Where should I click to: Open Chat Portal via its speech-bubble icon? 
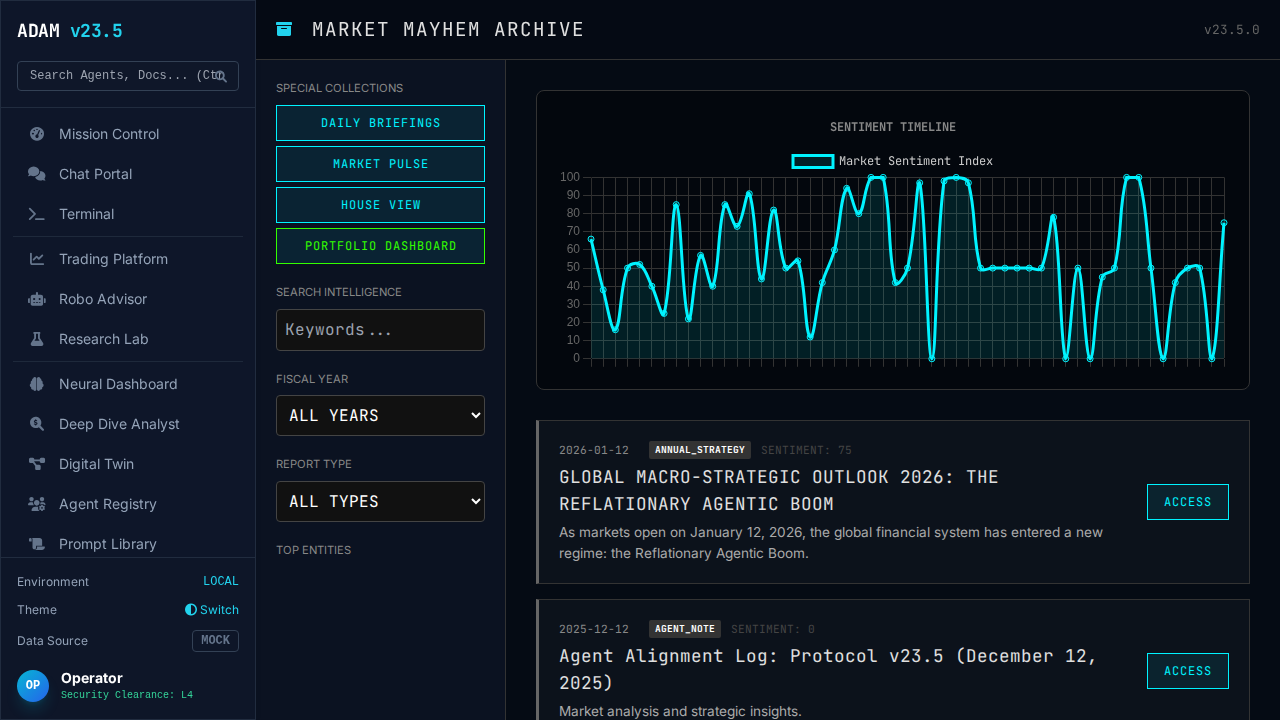click(37, 174)
